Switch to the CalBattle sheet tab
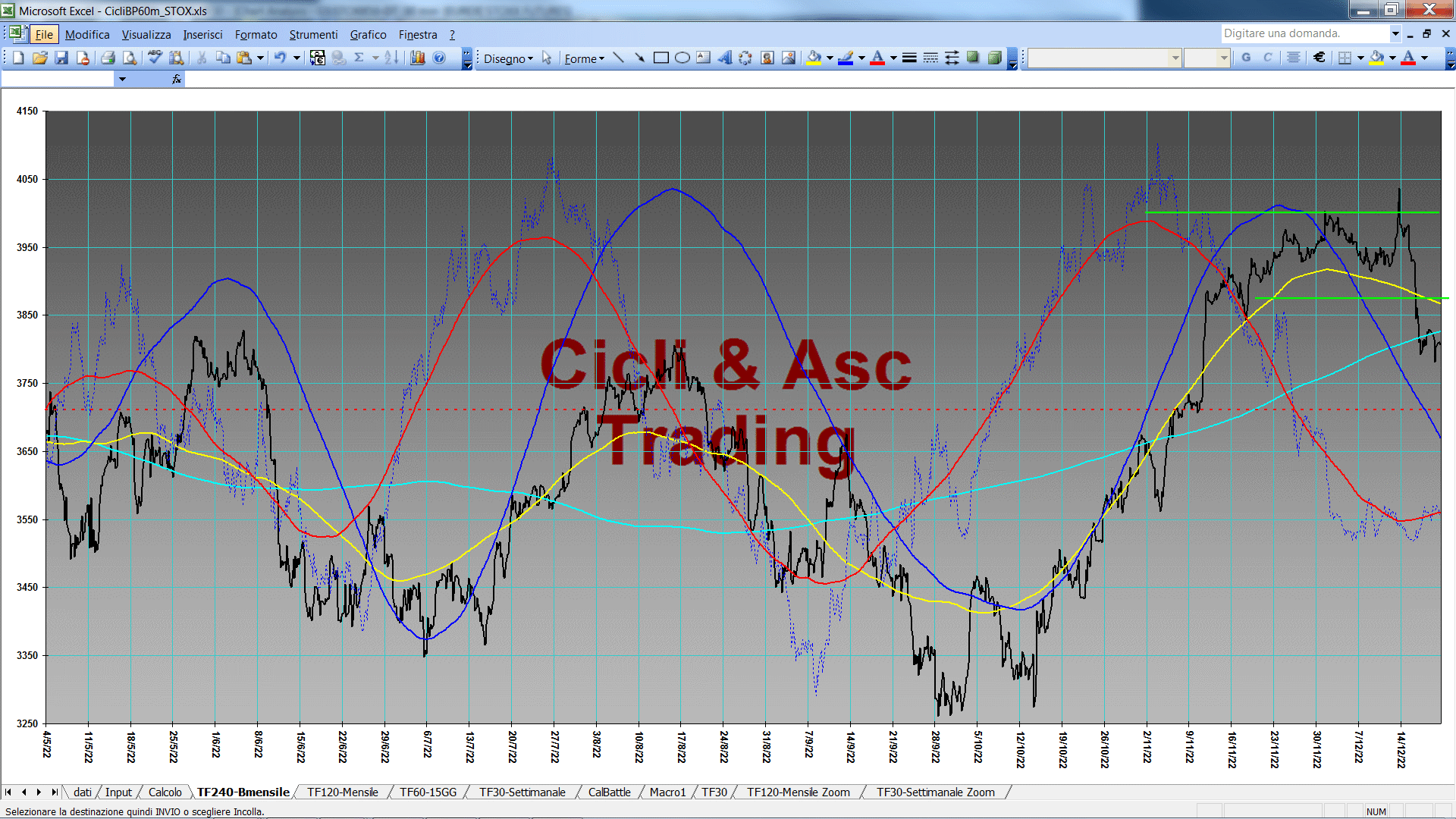The width and height of the screenshot is (1456, 819). click(x=609, y=792)
